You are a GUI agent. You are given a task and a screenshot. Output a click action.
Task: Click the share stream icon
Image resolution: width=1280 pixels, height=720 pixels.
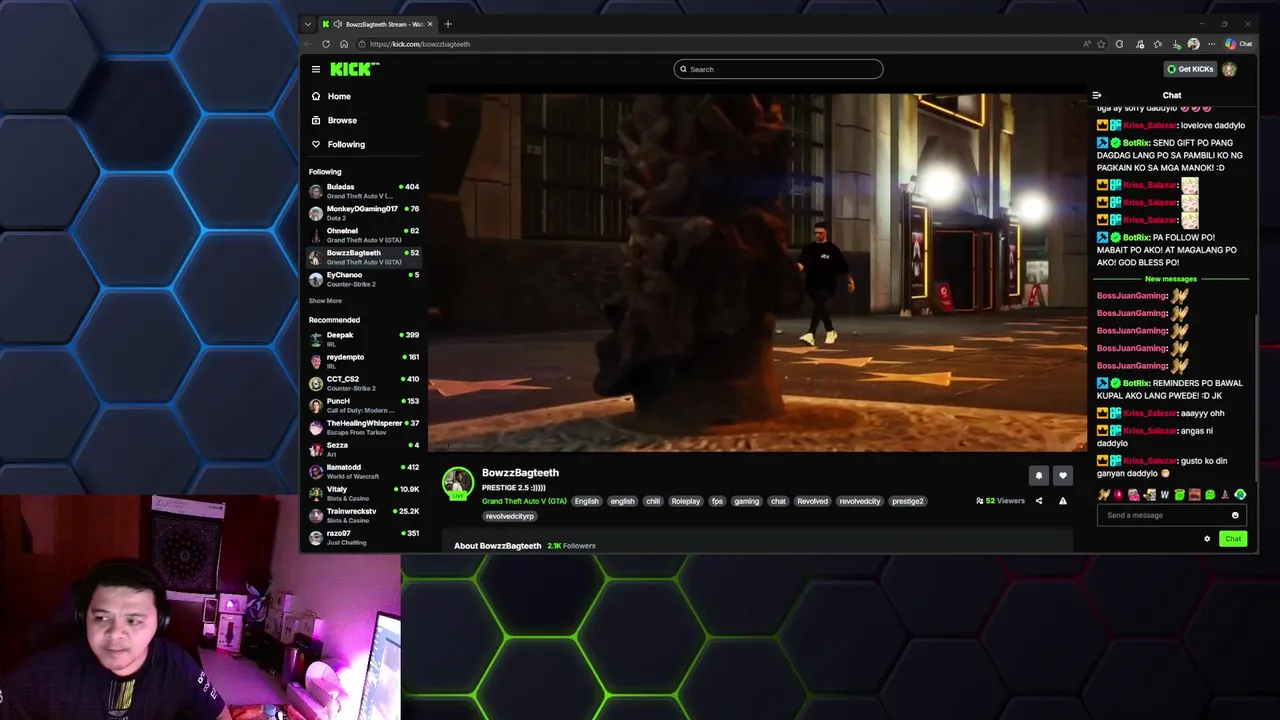(x=1039, y=501)
